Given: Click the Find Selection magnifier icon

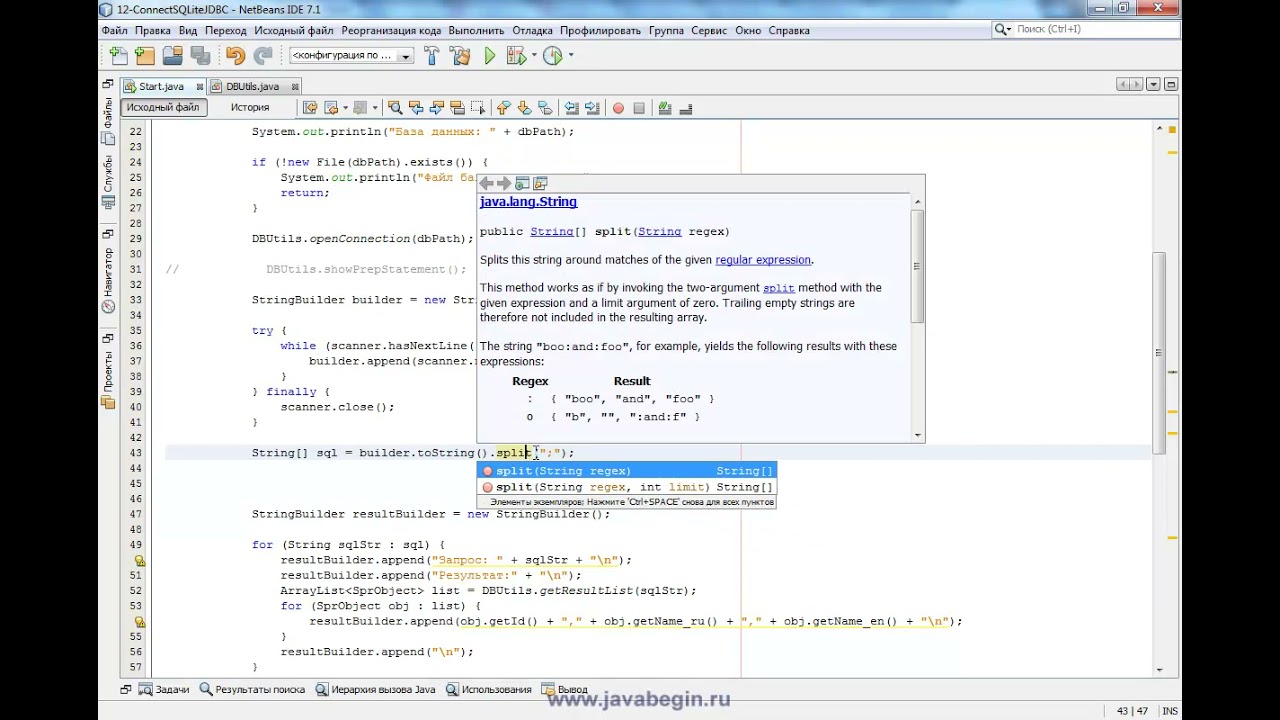Looking at the screenshot, I should (x=394, y=108).
